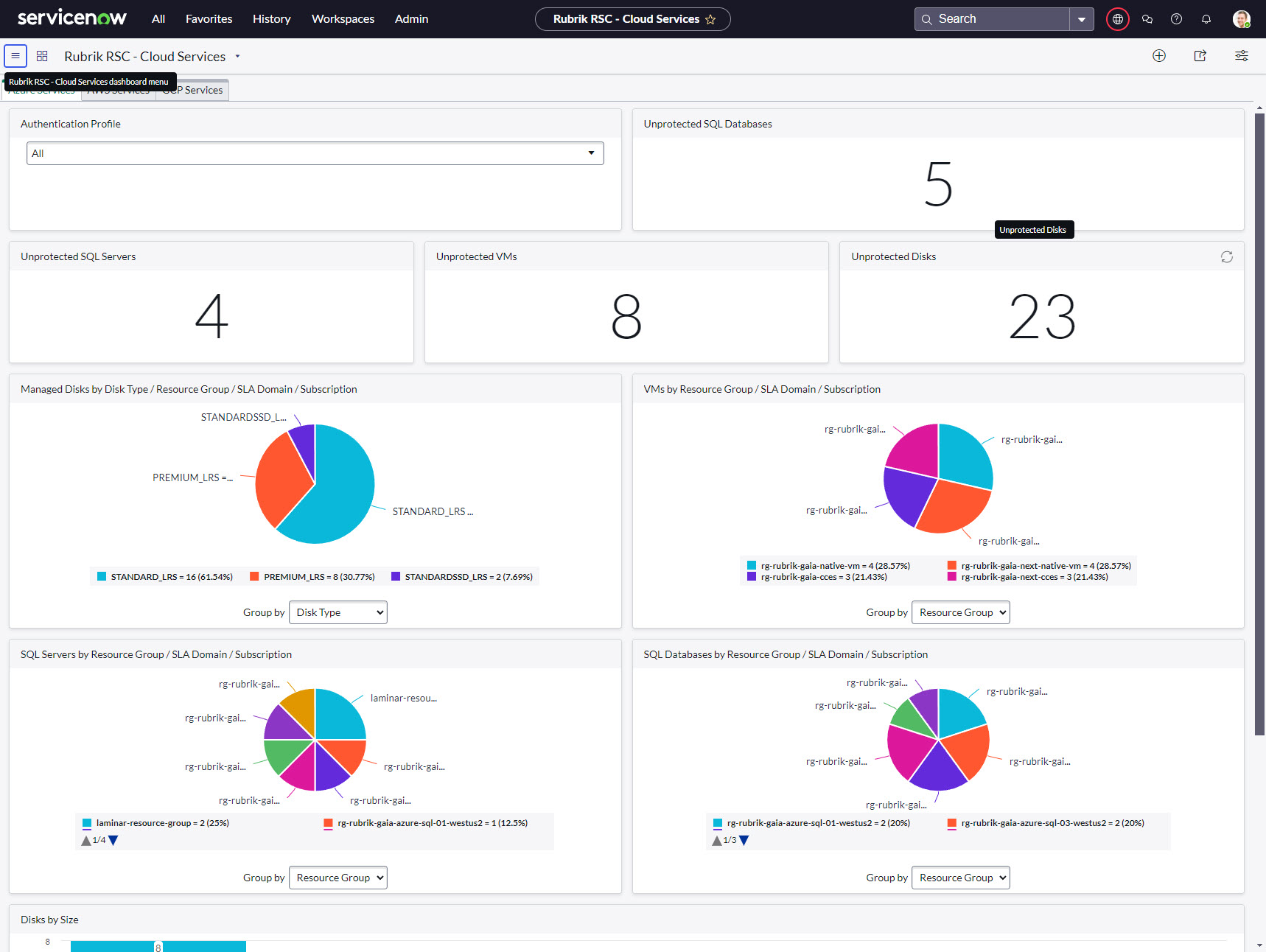
Task: Open the SQL Databases group-by dropdown
Action: [961, 878]
